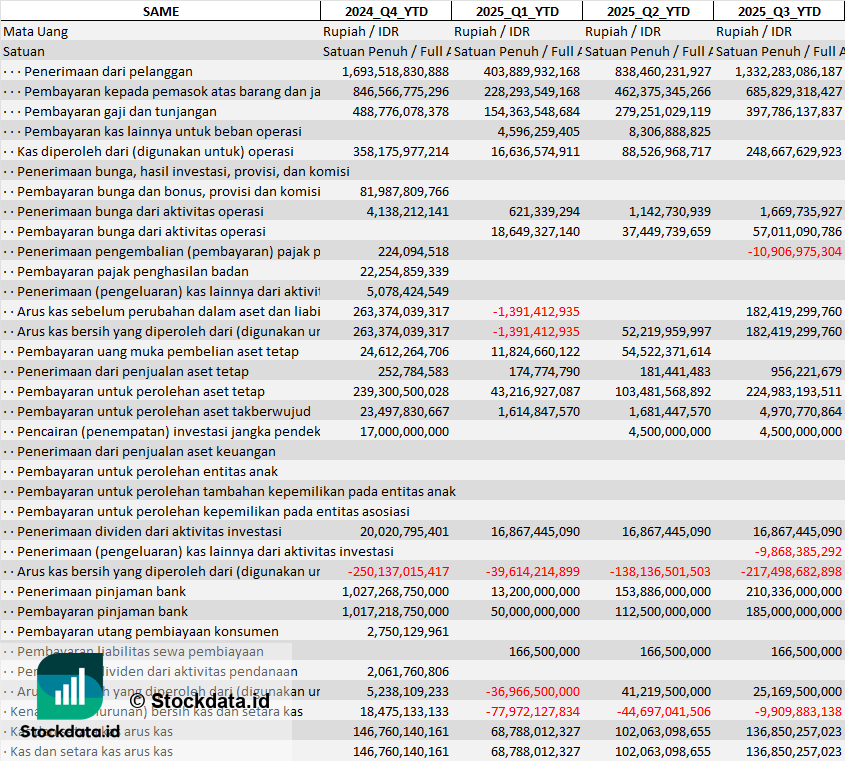Select the red value -9,868,385,292

coord(797,551)
